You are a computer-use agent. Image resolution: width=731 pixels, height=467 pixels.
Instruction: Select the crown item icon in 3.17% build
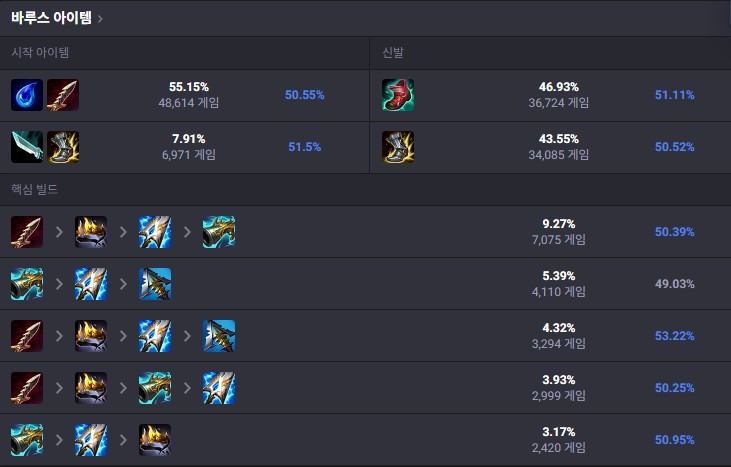coord(155,440)
